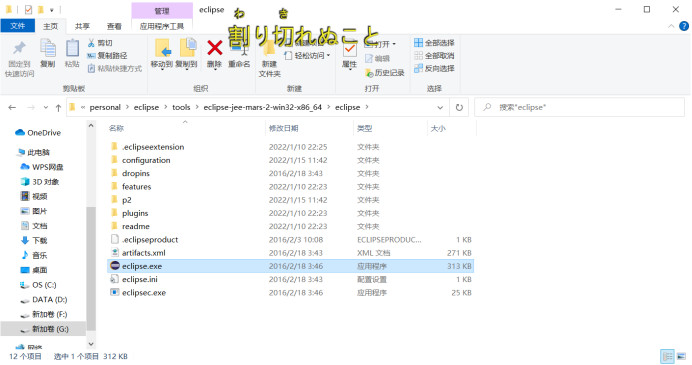Viewport: 692px width, 365px height.
Task: Go Up one folder level
Action: point(58,107)
